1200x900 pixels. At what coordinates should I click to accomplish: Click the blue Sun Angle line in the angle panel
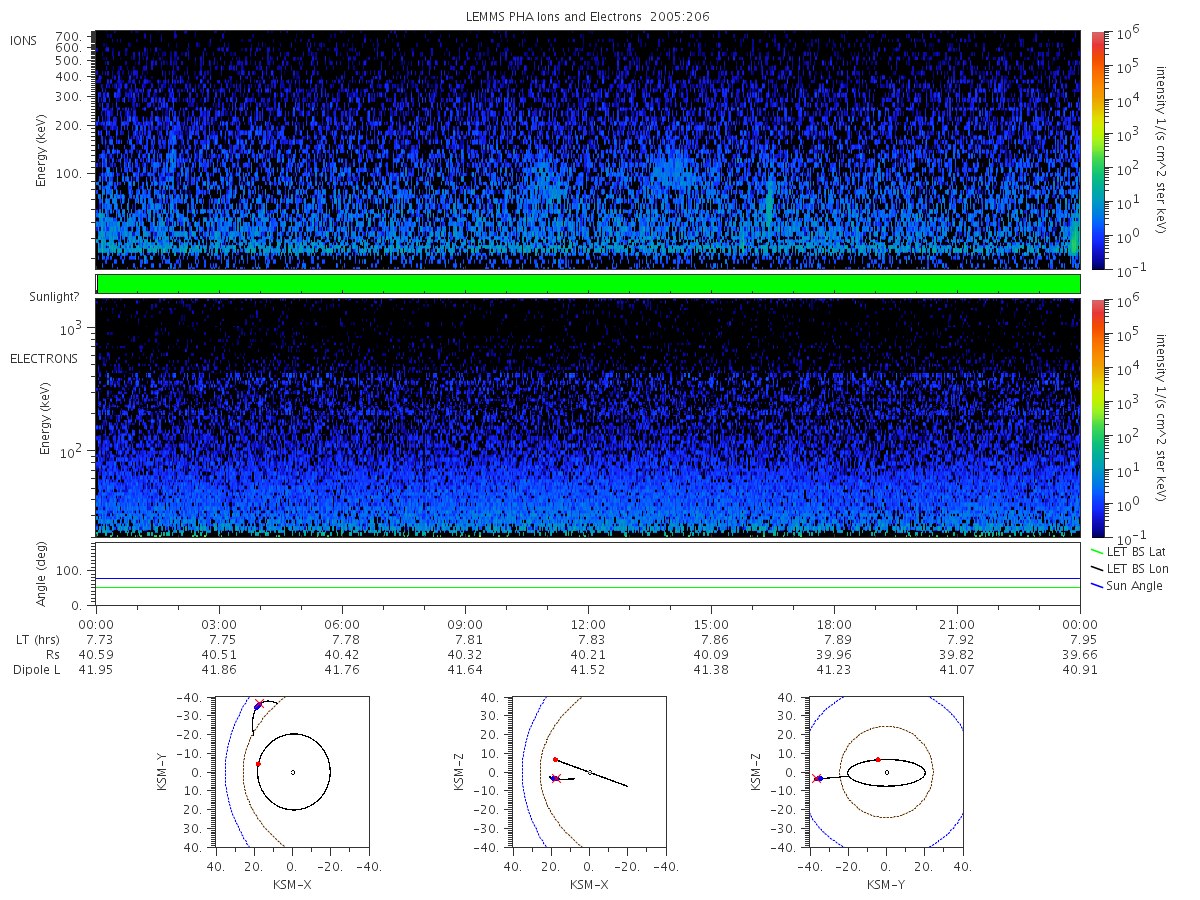pos(588,578)
